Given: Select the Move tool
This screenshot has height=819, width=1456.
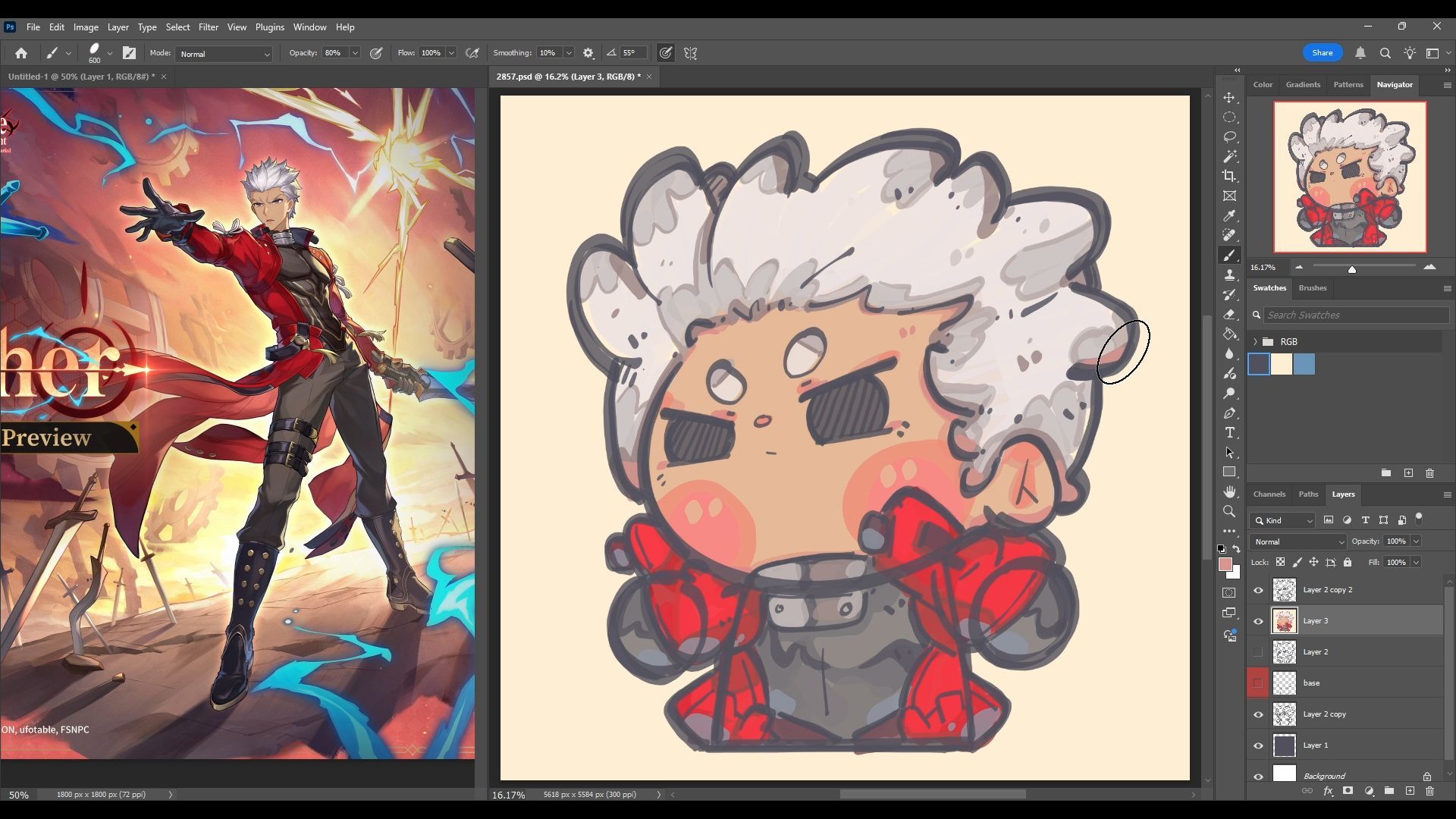Looking at the screenshot, I should 1229,98.
